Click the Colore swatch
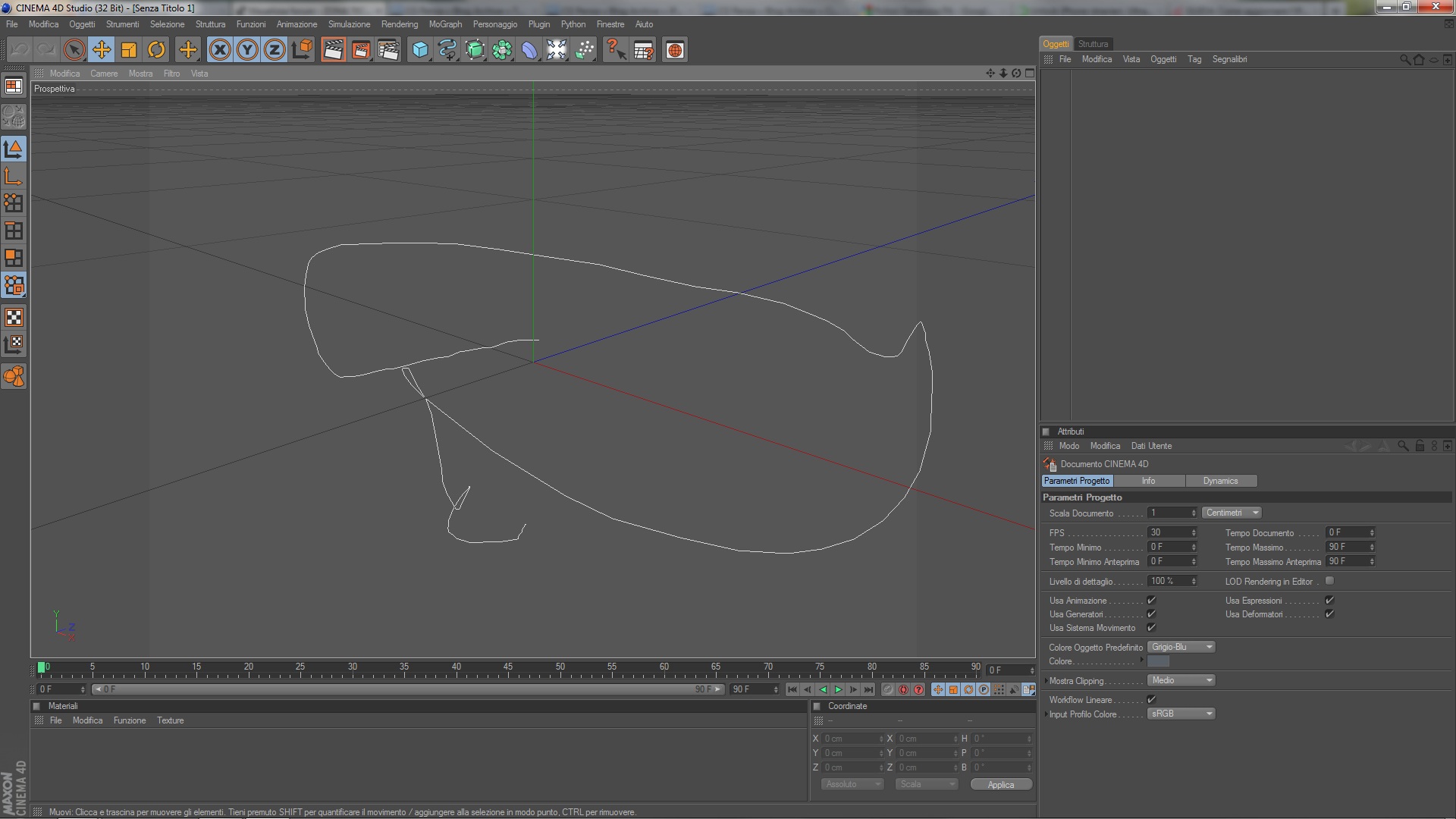Viewport: 1456px width, 819px height. click(1158, 661)
